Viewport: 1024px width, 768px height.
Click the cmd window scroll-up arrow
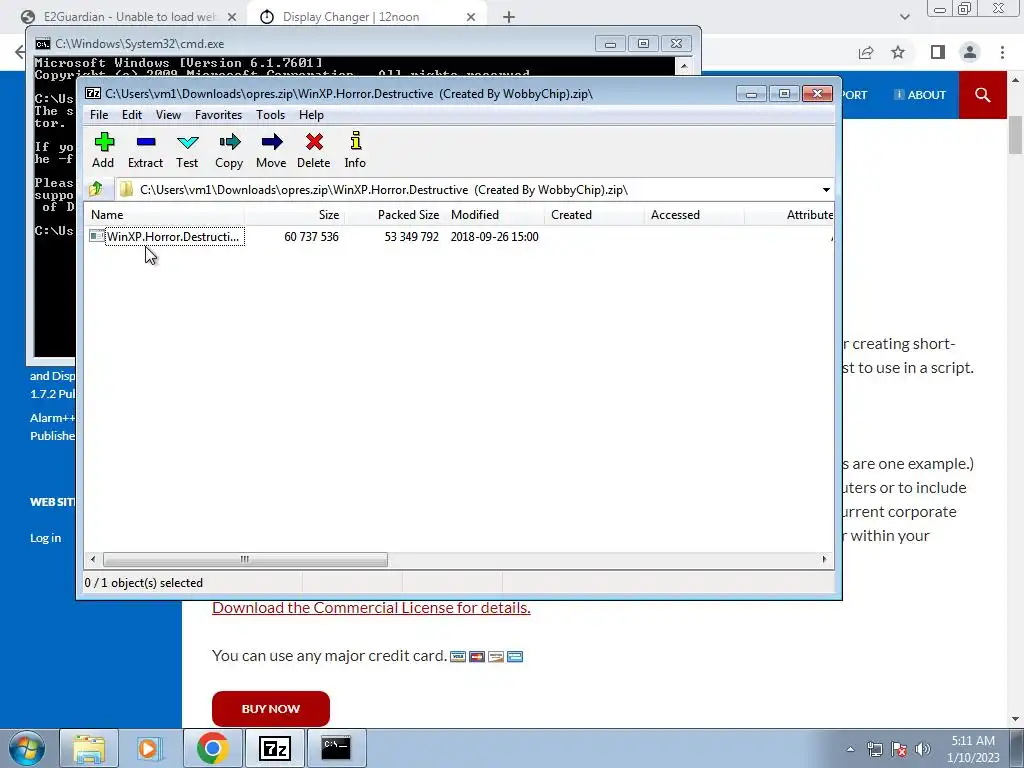[x=684, y=65]
